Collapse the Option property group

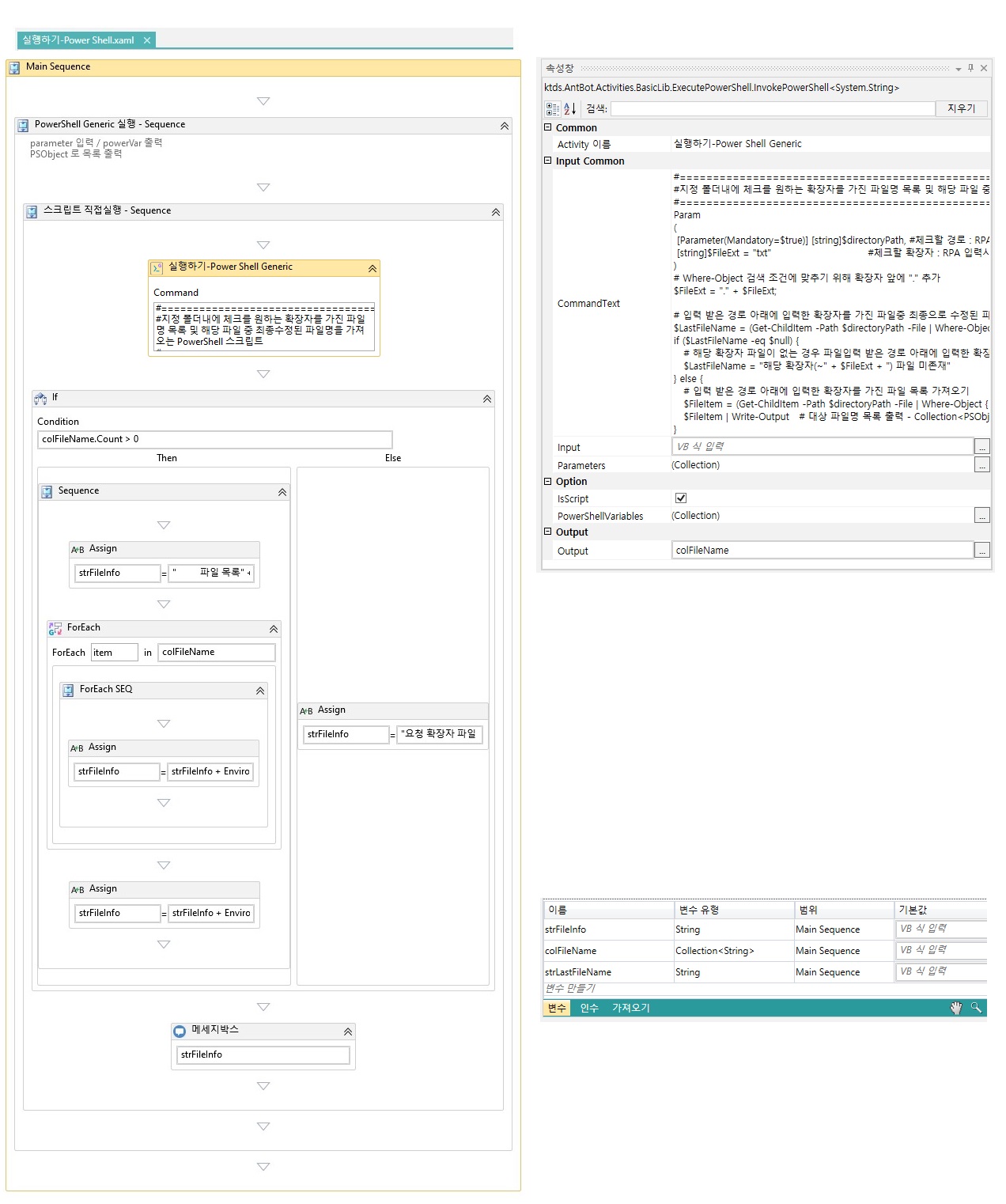coord(548,481)
